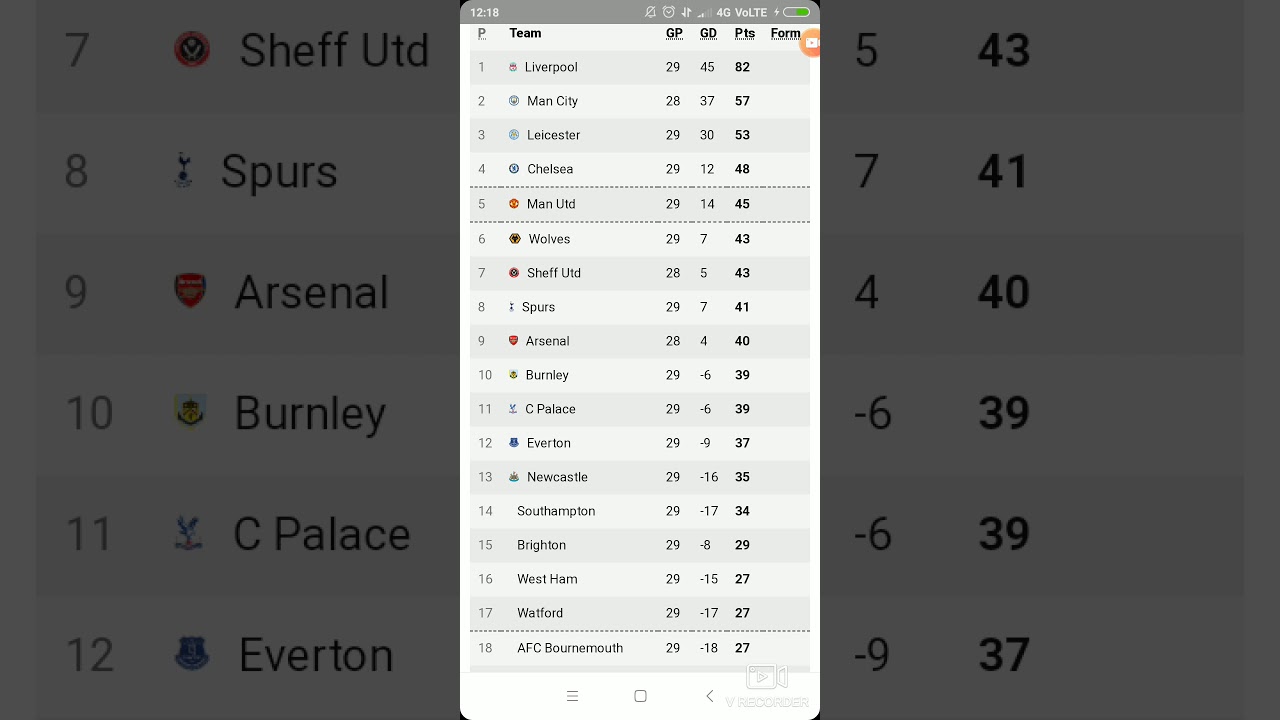Image resolution: width=1280 pixels, height=720 pixels.
Task: Tap the battery indicator in status bar
Action: (x=796, y=12)
